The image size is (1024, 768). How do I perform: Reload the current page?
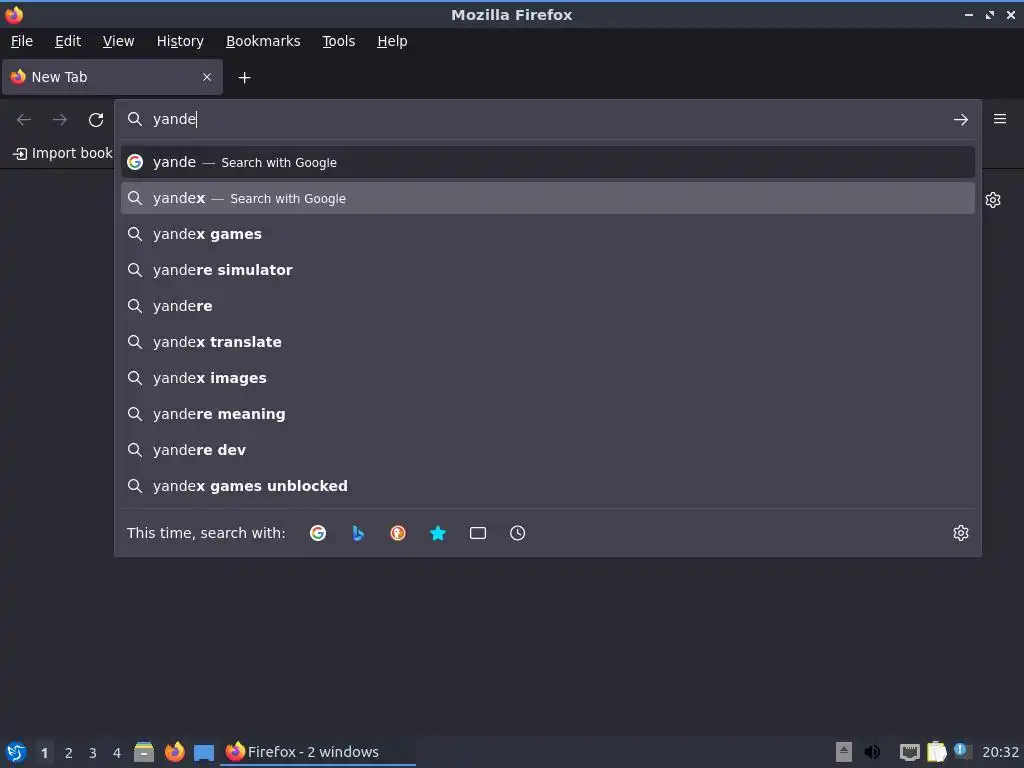point(96,120)
